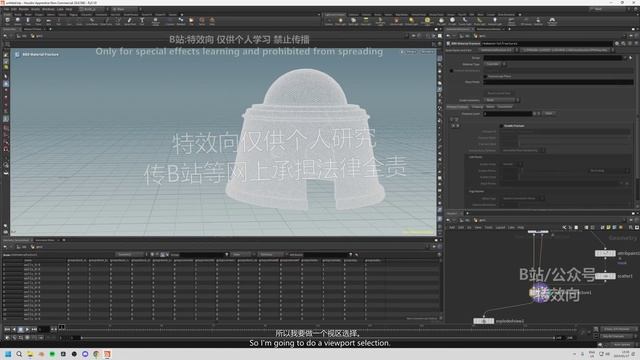The height and width of the screenshot is (360, 640).
Task: Click the Group text field
Action: click(553, 58)
